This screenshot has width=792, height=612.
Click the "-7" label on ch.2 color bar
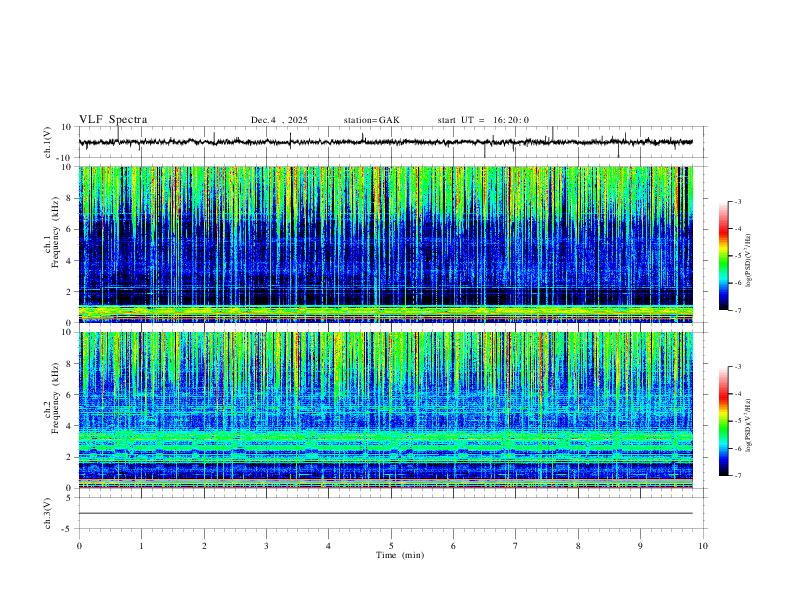click(x=737, y=476)
